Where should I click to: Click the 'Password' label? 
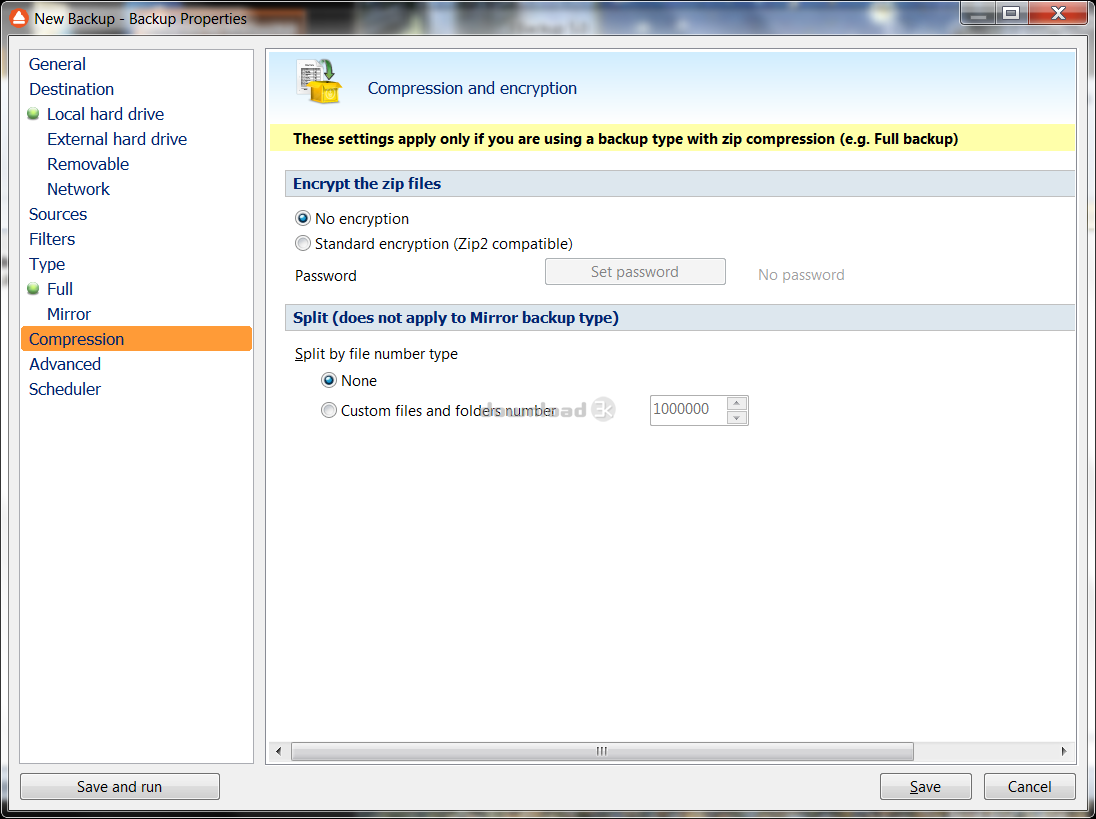[326, 276]
